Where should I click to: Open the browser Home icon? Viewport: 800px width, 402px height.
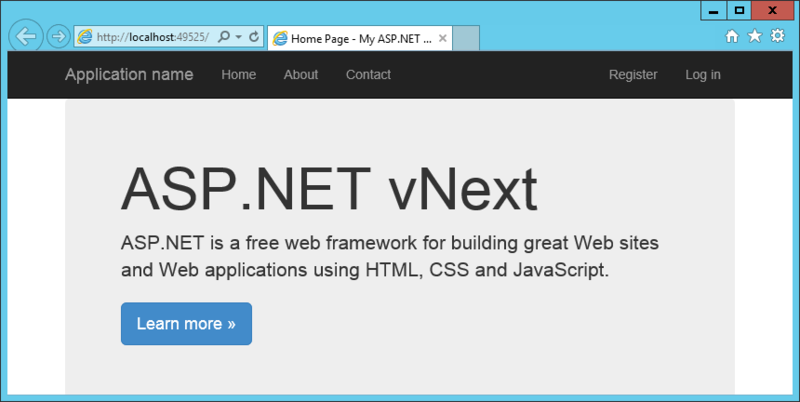click(732, 36)
